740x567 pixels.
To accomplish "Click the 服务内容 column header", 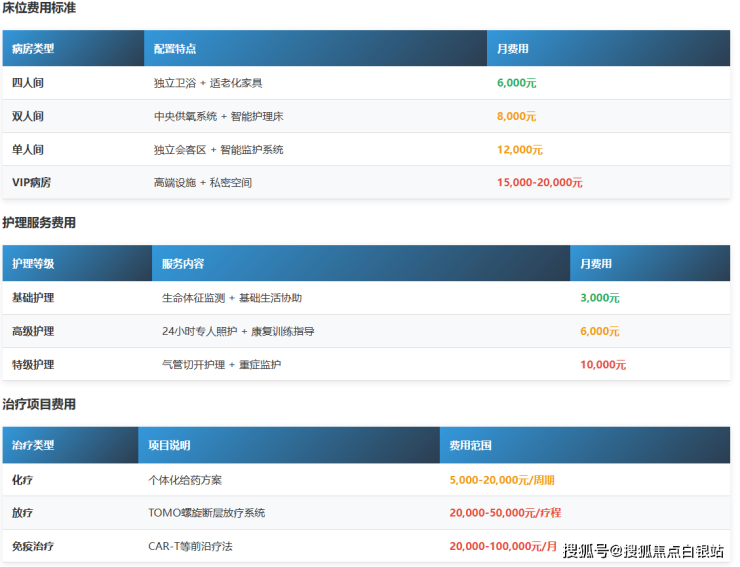I will click(183, 264).
